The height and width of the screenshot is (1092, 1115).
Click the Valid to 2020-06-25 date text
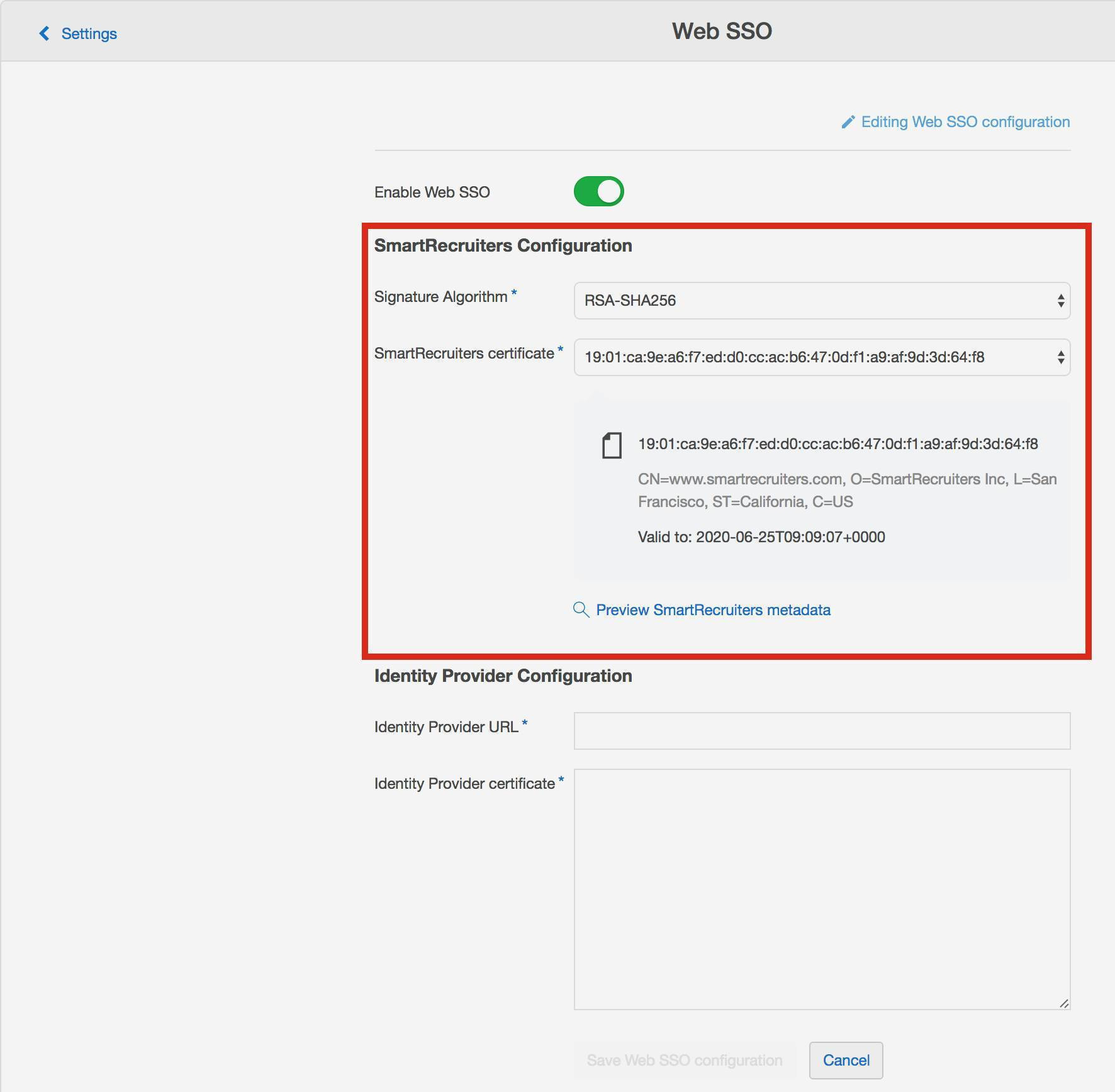click(761, 537)
